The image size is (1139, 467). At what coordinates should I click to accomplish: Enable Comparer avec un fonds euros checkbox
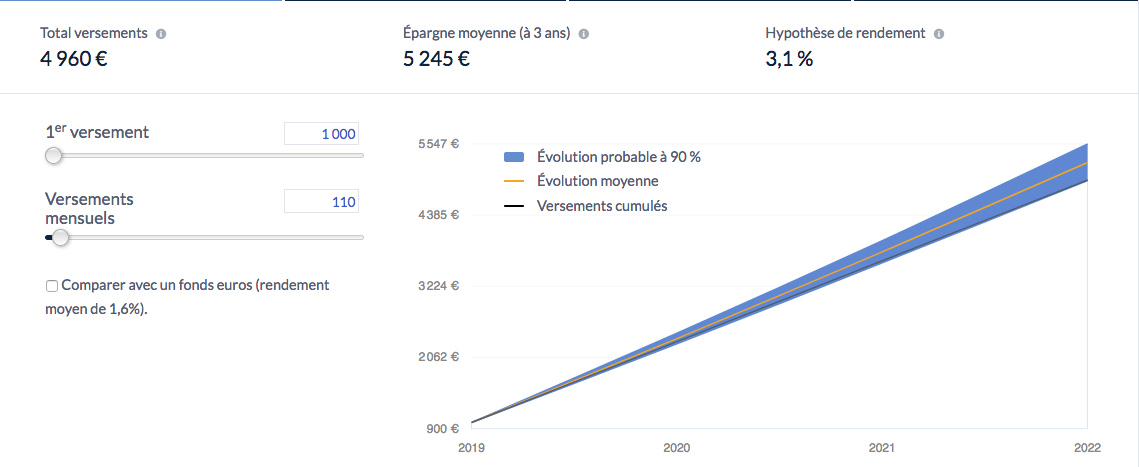pos(52,286)
